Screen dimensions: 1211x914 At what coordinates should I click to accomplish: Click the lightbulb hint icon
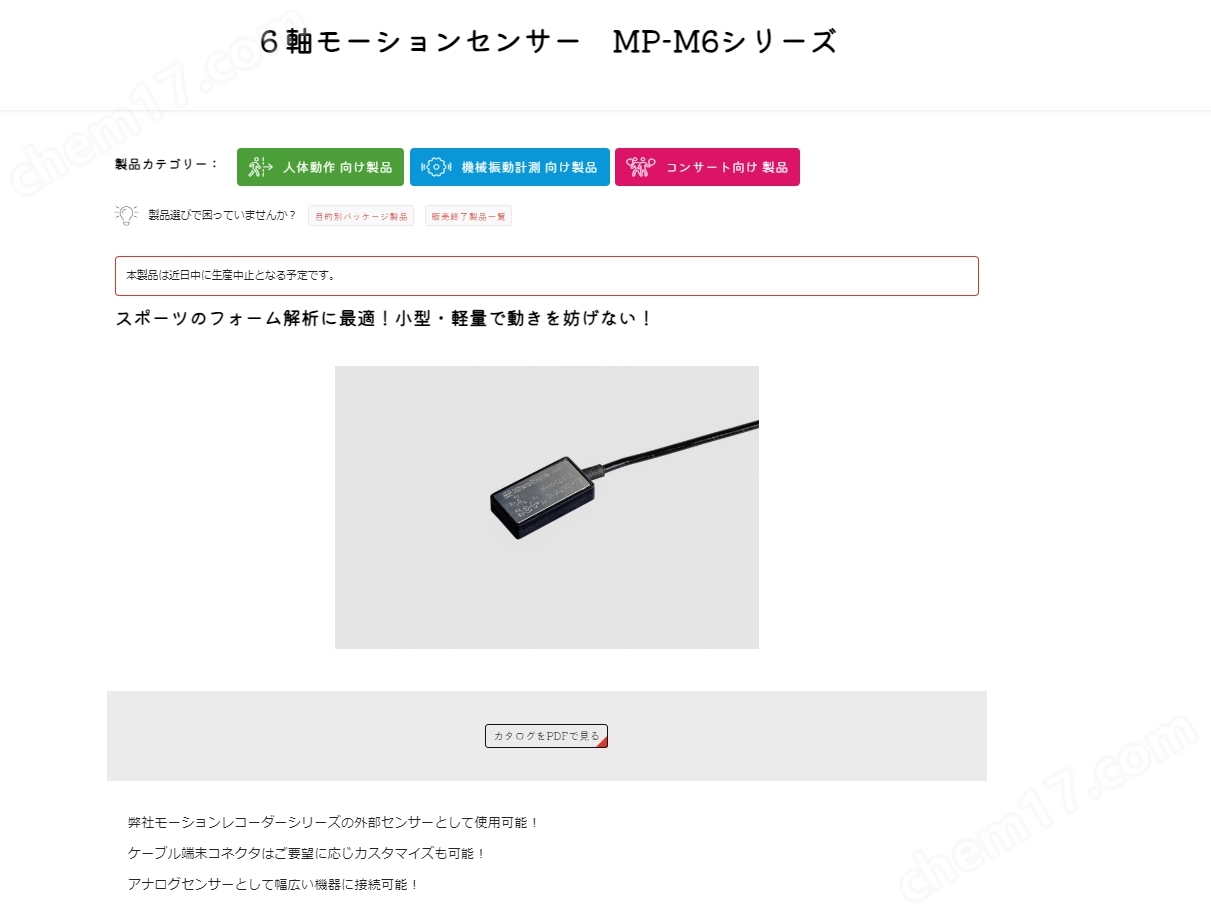(126, 215)
